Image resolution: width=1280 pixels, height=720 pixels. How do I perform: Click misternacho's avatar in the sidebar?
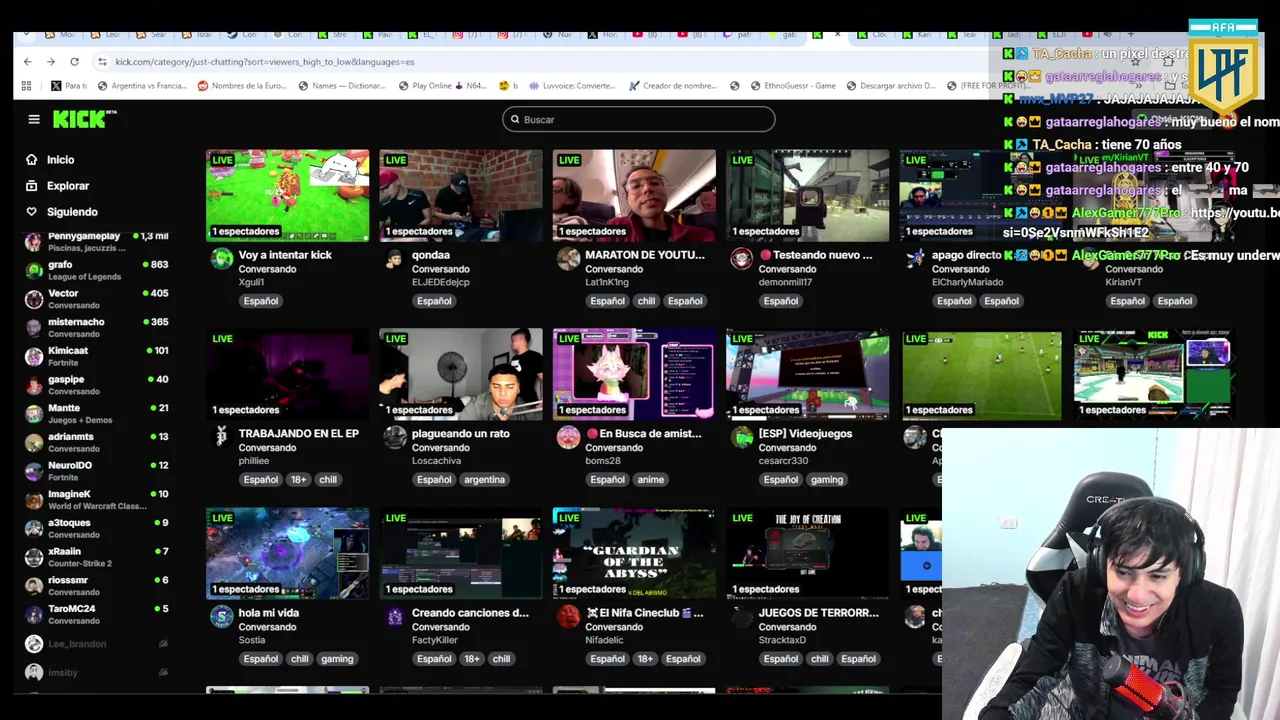coord(34,327)
